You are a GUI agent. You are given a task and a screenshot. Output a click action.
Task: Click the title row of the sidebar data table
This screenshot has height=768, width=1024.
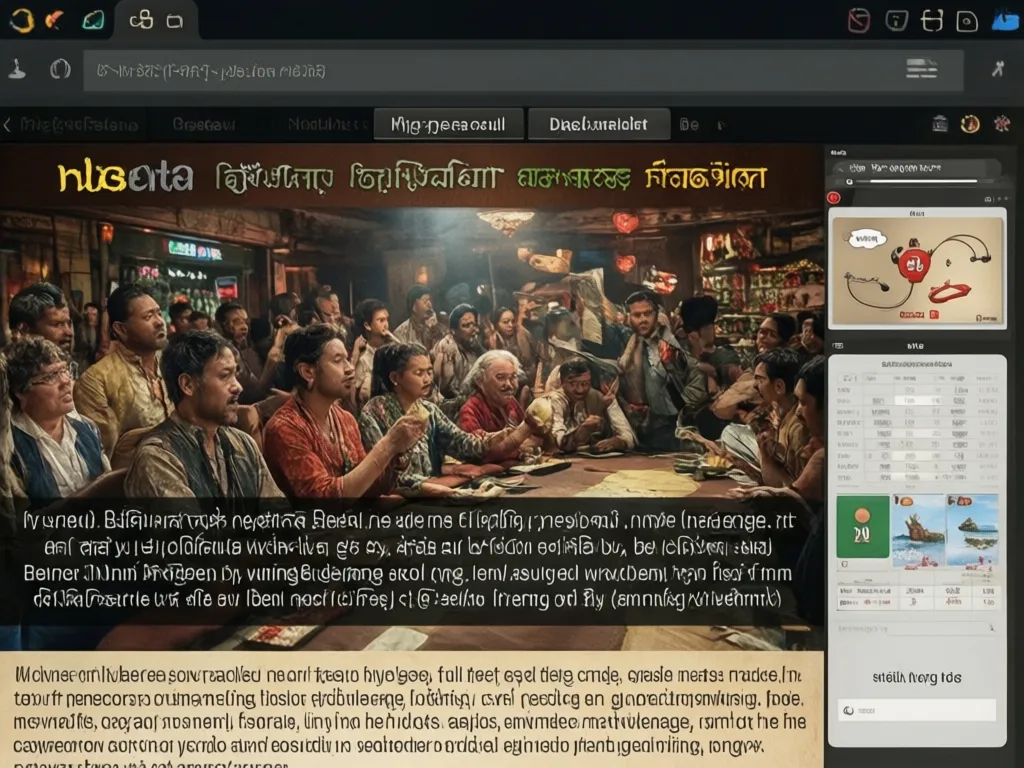[917, 364]
